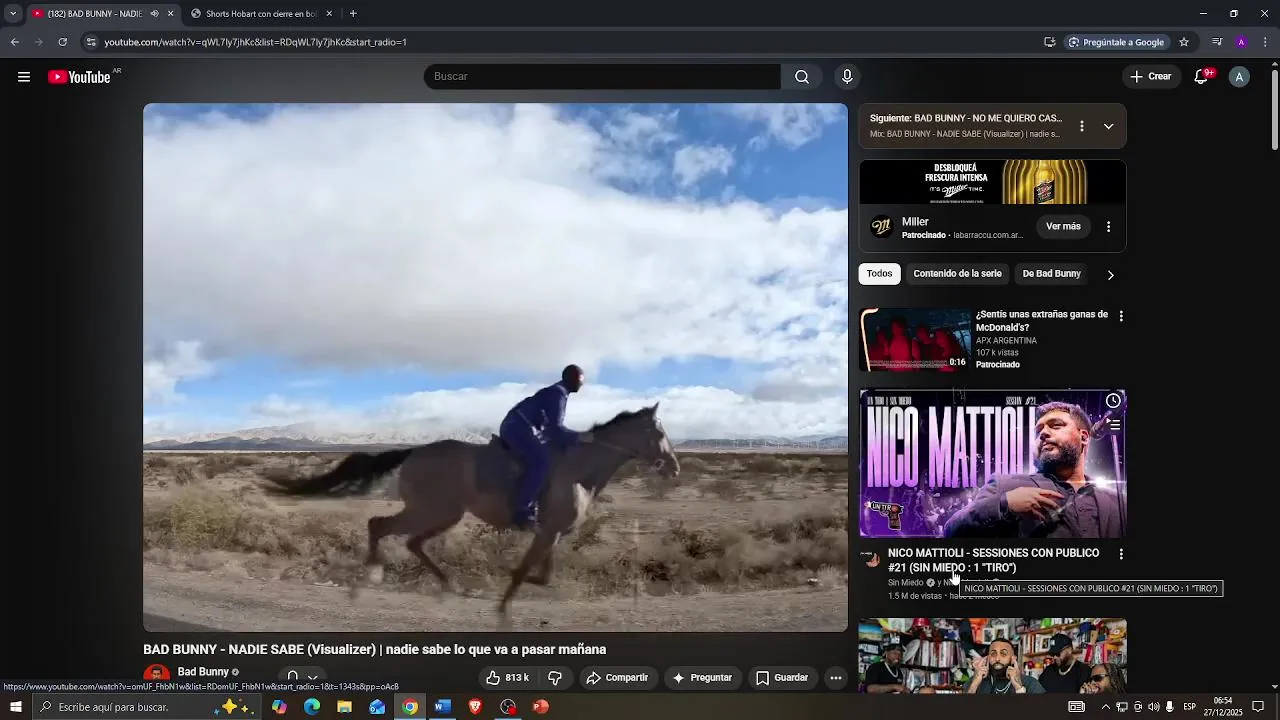The height and width of the screenshot is (720, 1280).
Task: Open the McDonald's ad thumbnail
Action: (x=916, y=340)
